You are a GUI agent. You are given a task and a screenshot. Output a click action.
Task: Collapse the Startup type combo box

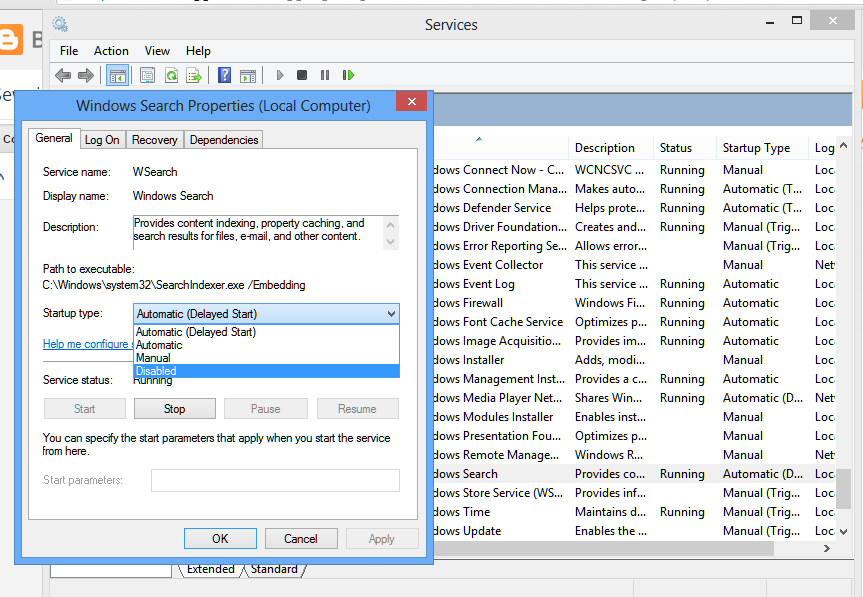(x=391, y=314)
